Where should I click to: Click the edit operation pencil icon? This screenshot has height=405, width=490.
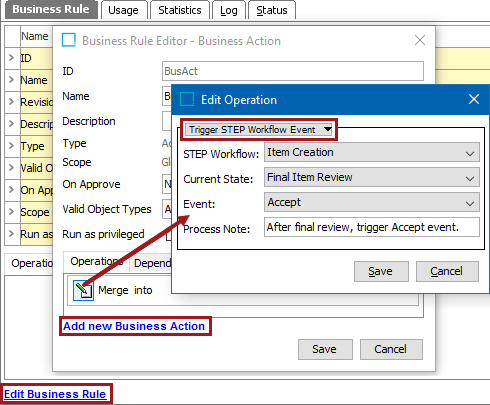83,290
